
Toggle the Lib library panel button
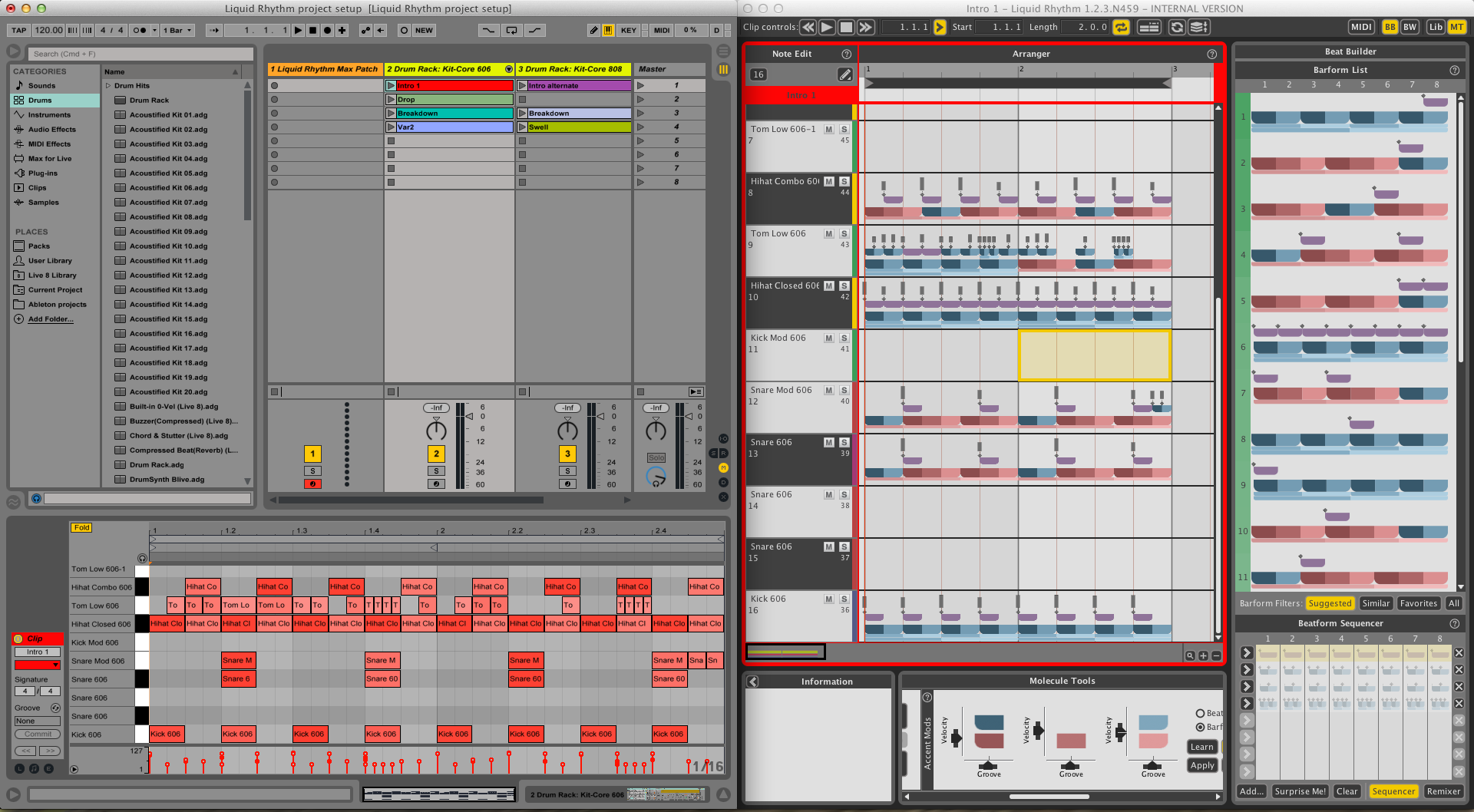point(1436,27)
